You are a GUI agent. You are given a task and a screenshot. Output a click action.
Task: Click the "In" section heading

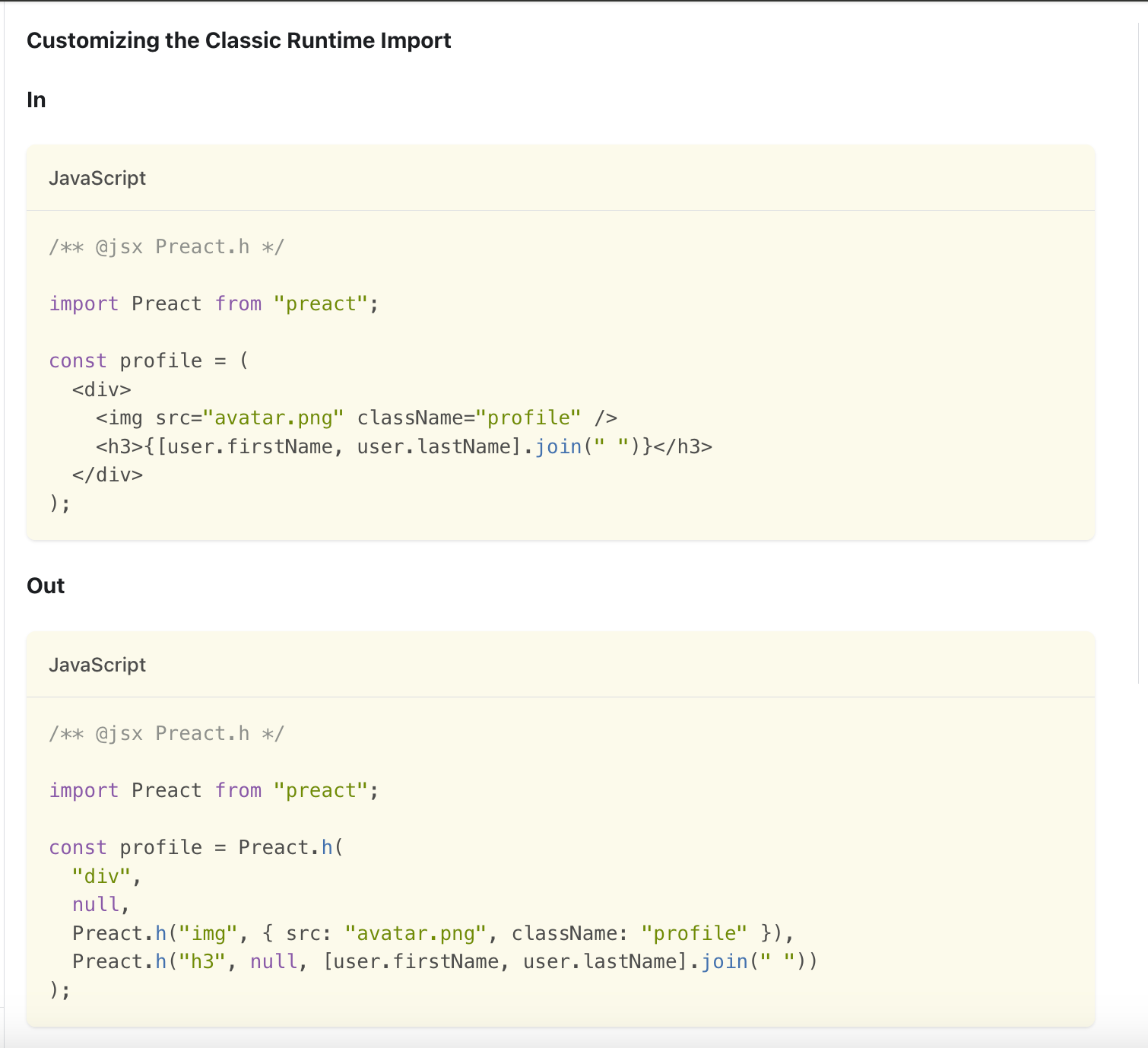tap(36, 100)
